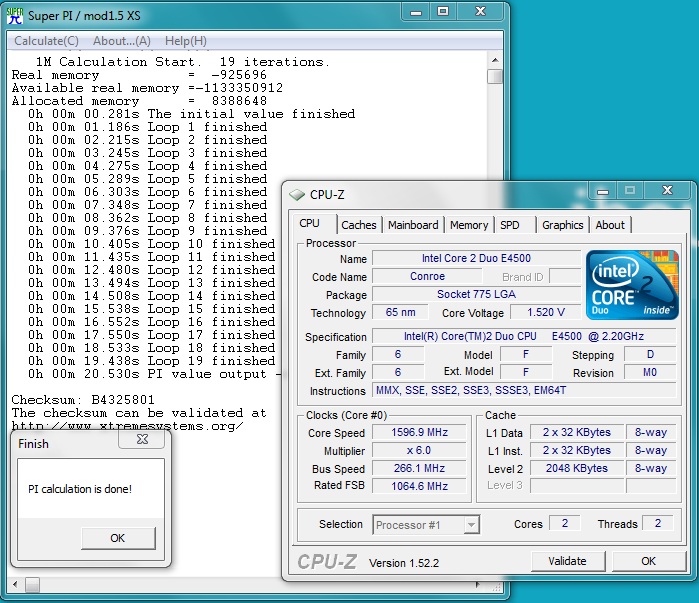Click the horizontal scroll left arrow in Super PI
The width and height of the screenshot is (699, 603).
pyautogui.click(x=16, y=584)
